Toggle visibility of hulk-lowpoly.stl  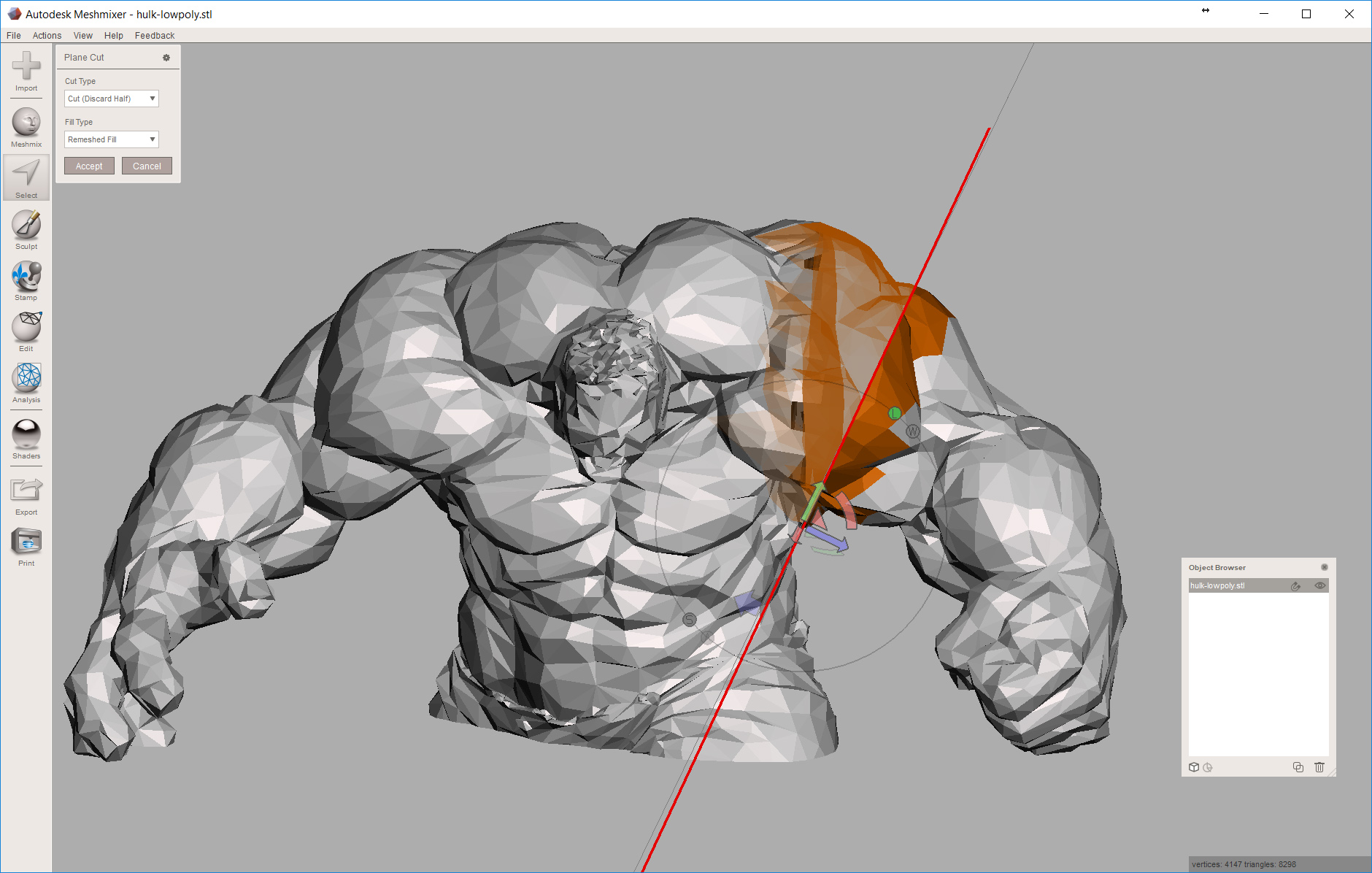click(1321, 585)
